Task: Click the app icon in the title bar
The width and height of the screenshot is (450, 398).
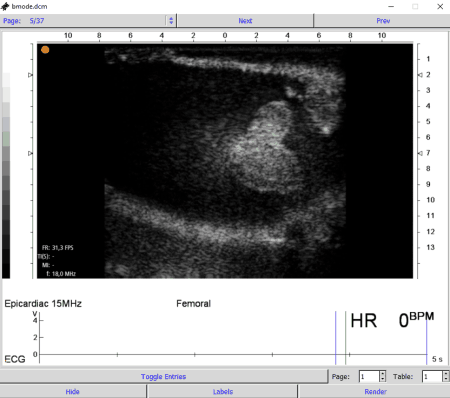Action: point(5,6)
